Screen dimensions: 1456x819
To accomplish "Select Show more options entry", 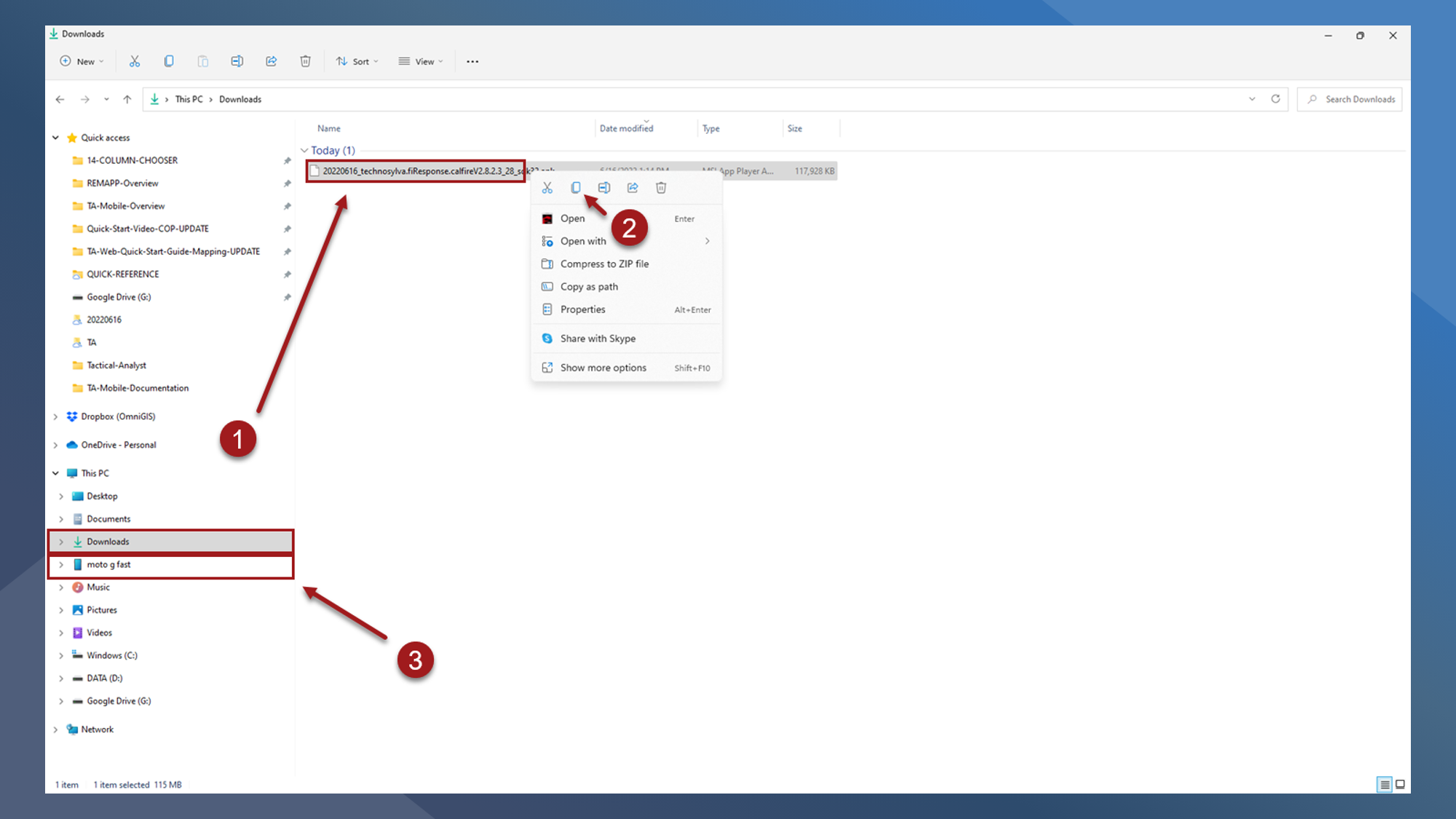I will click(x=603, y=368).
